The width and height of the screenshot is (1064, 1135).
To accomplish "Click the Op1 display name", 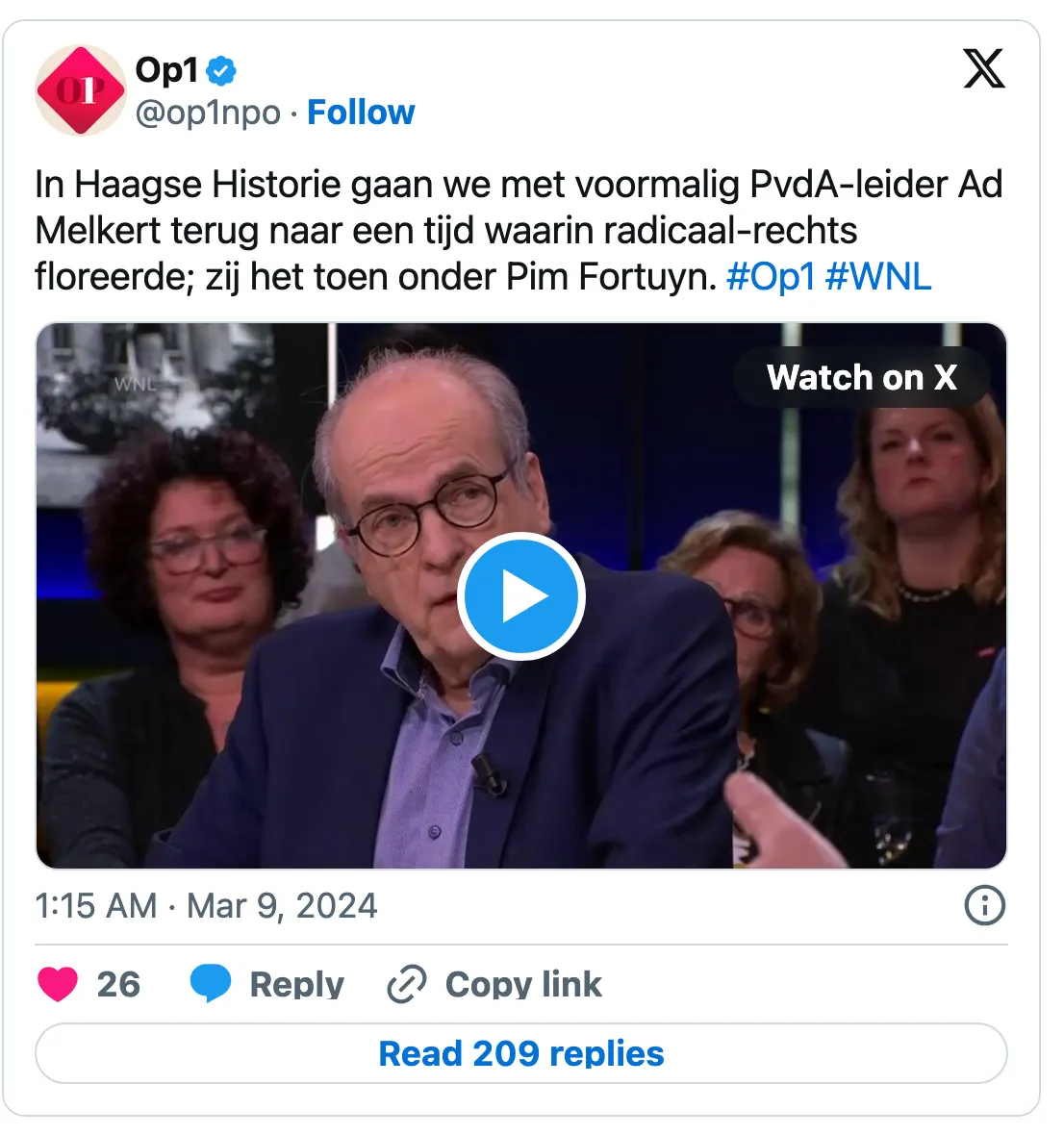I will tap(166, 70).
